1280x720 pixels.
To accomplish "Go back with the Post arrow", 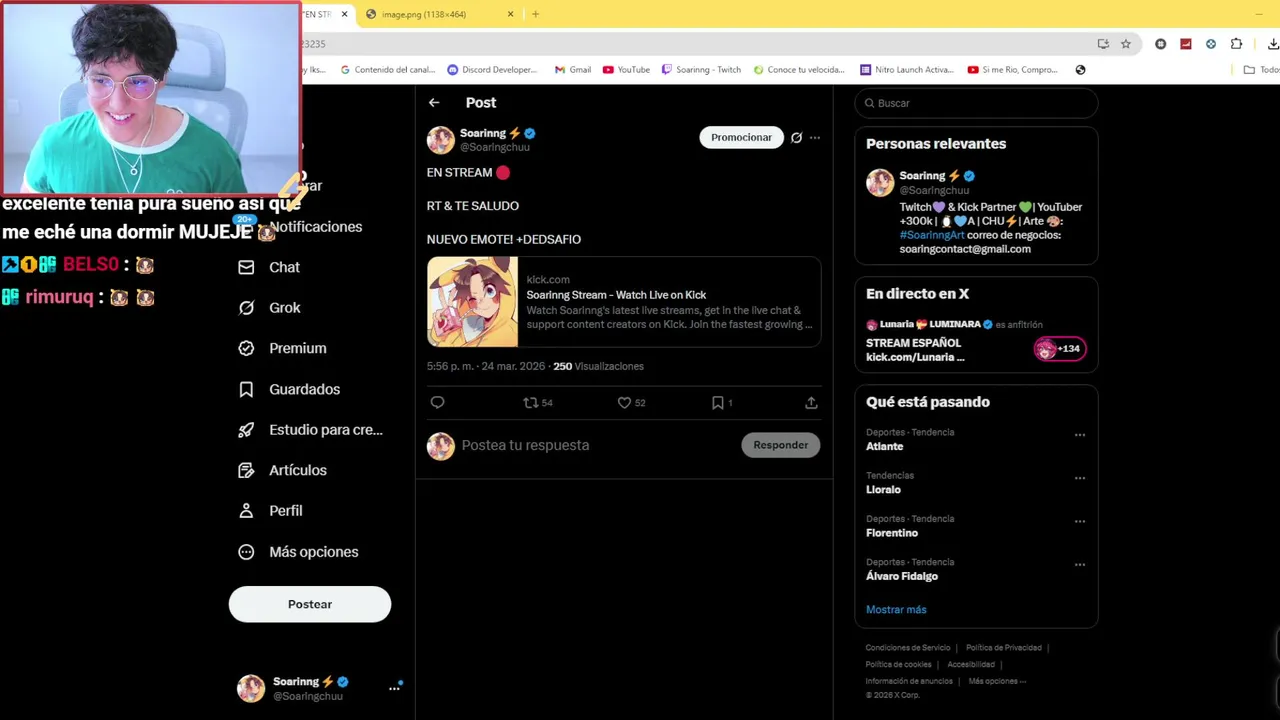I will pos(434,103).
